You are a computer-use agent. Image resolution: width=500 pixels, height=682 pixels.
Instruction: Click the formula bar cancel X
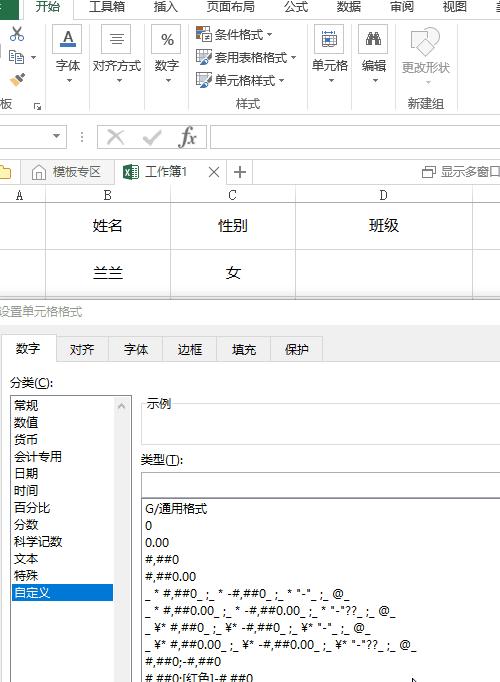tap(116, 137)
